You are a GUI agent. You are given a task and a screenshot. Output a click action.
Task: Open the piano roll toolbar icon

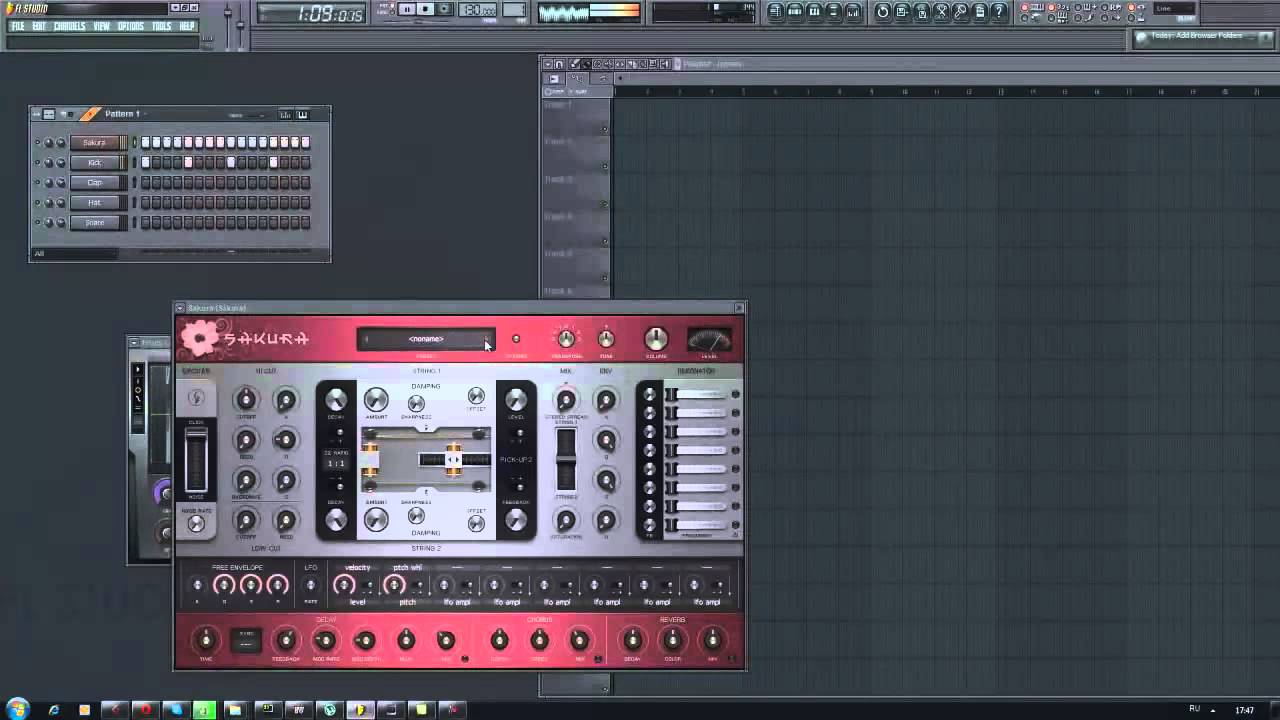(814, 12)
